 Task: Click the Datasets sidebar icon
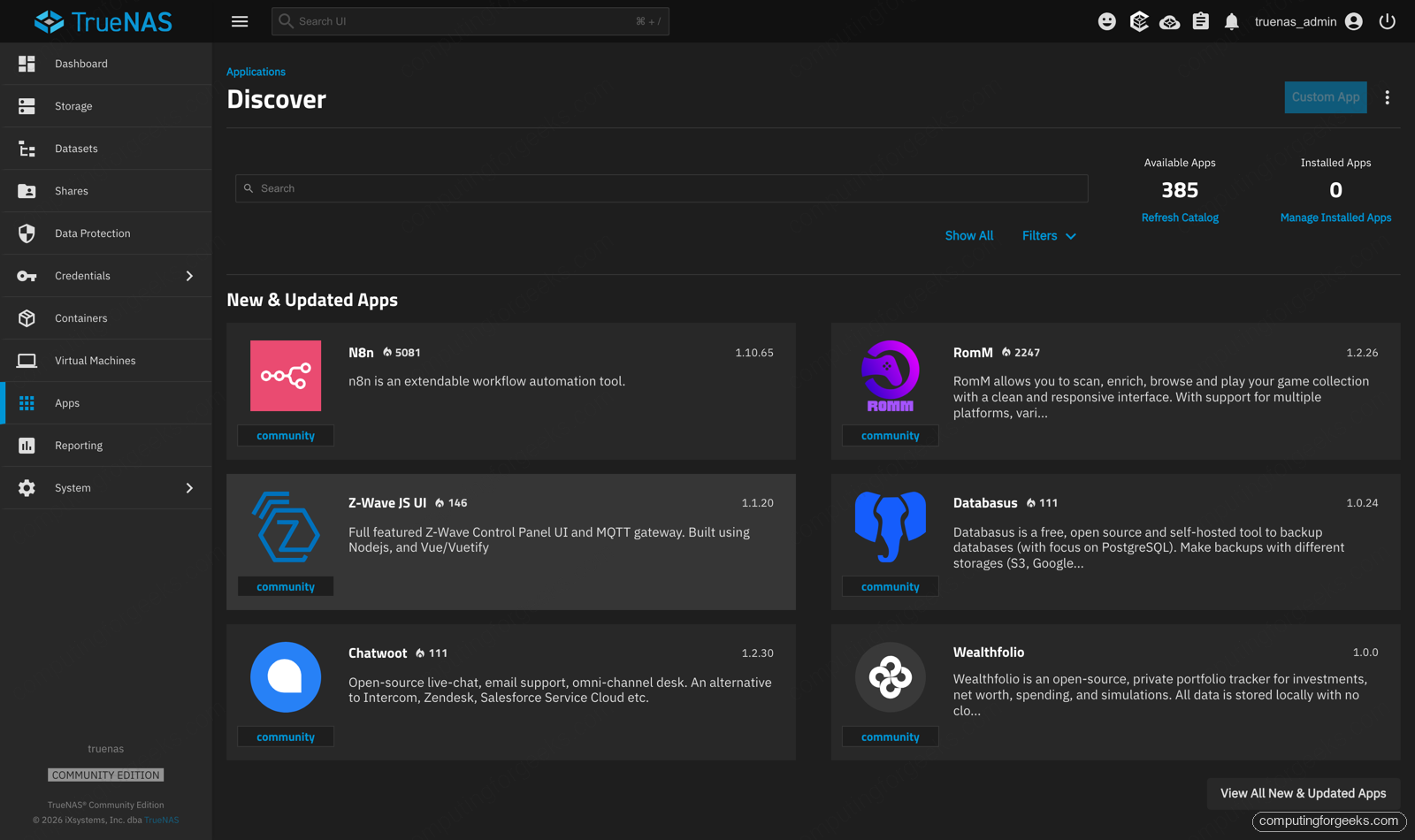coord(27,149)
